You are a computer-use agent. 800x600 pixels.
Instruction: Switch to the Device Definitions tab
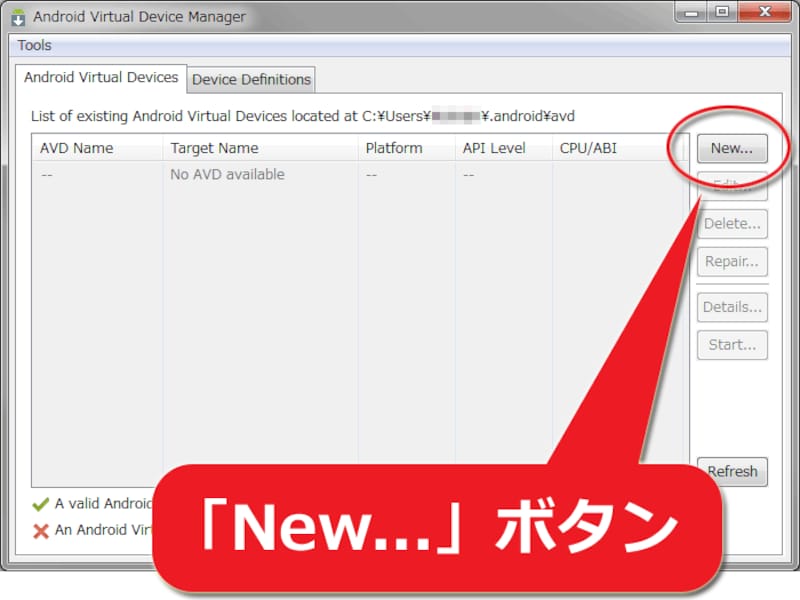[249, 79]
